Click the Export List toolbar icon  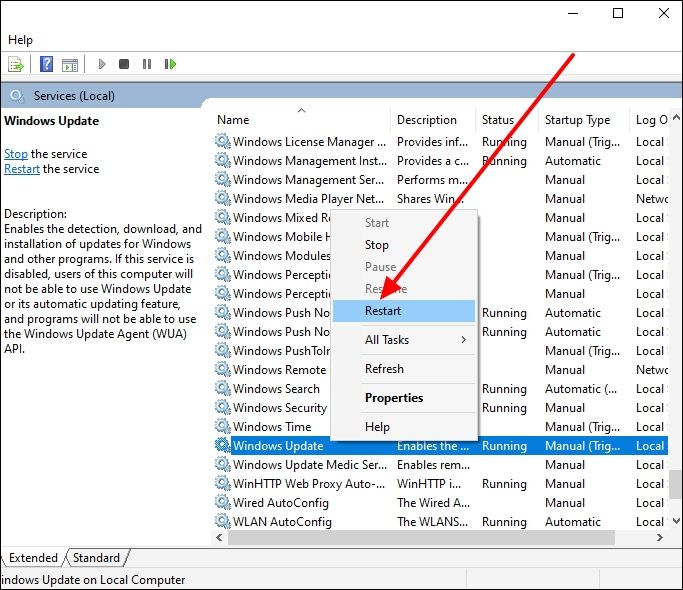click(16, 64)
